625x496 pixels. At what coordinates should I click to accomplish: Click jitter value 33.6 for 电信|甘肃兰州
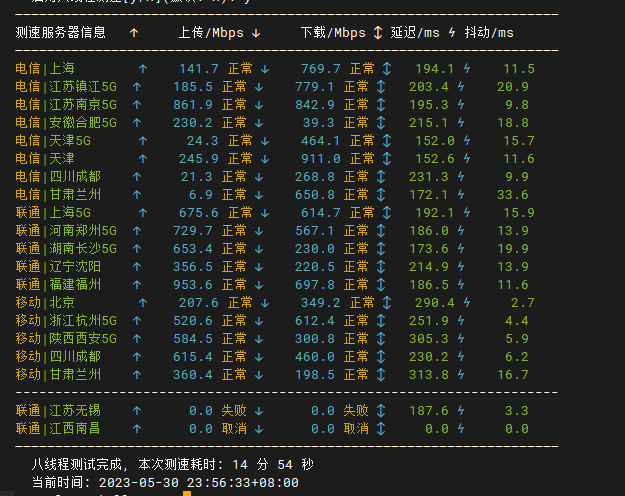pos(513,195)
